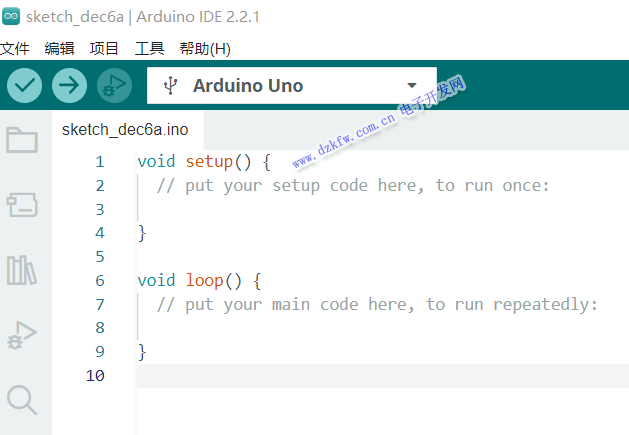
Task: Click the Verify checkmark button
Action: (25, 86)
